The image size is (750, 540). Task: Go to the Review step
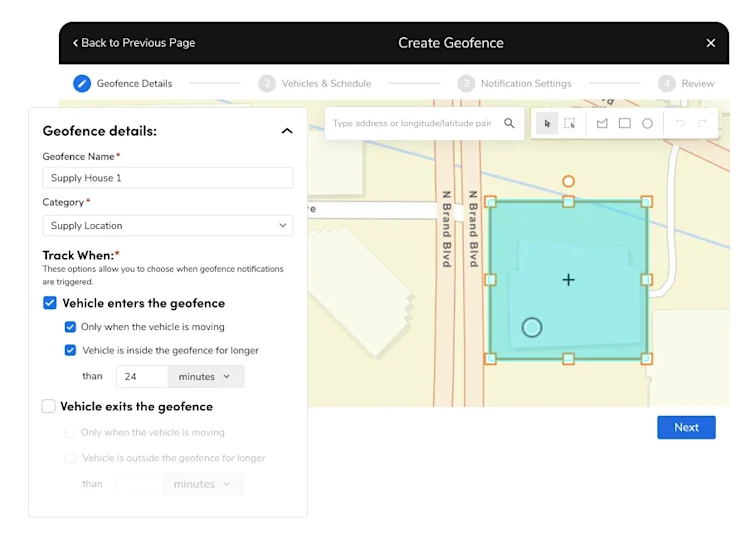pos(686,84)
